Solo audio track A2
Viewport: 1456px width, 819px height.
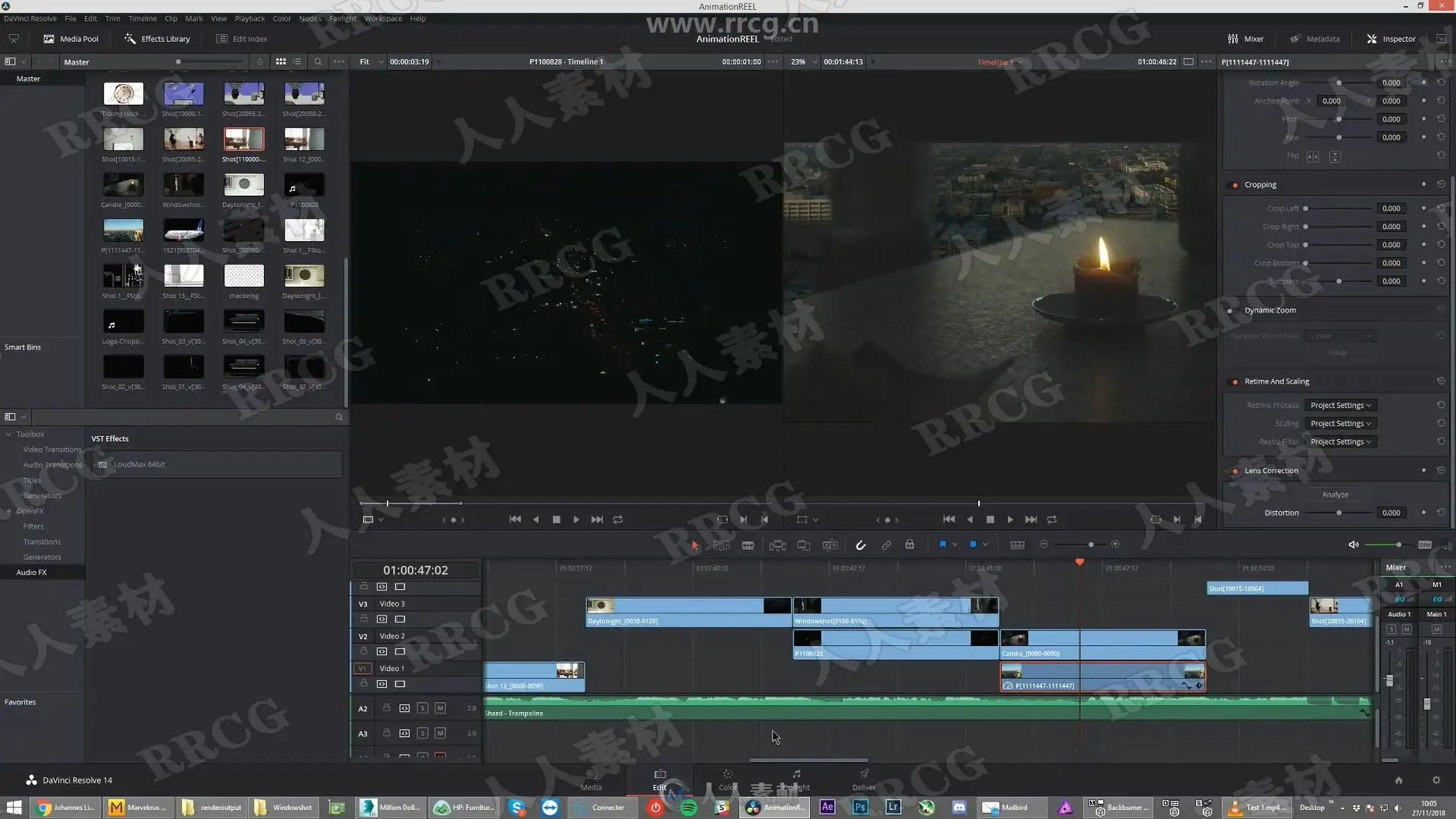point(422,708)
